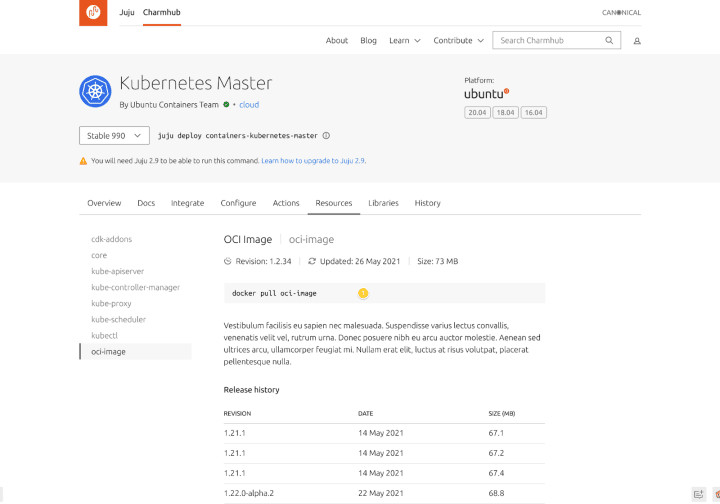
Task: Click the search magnifier icon
Action: [609, 40]
